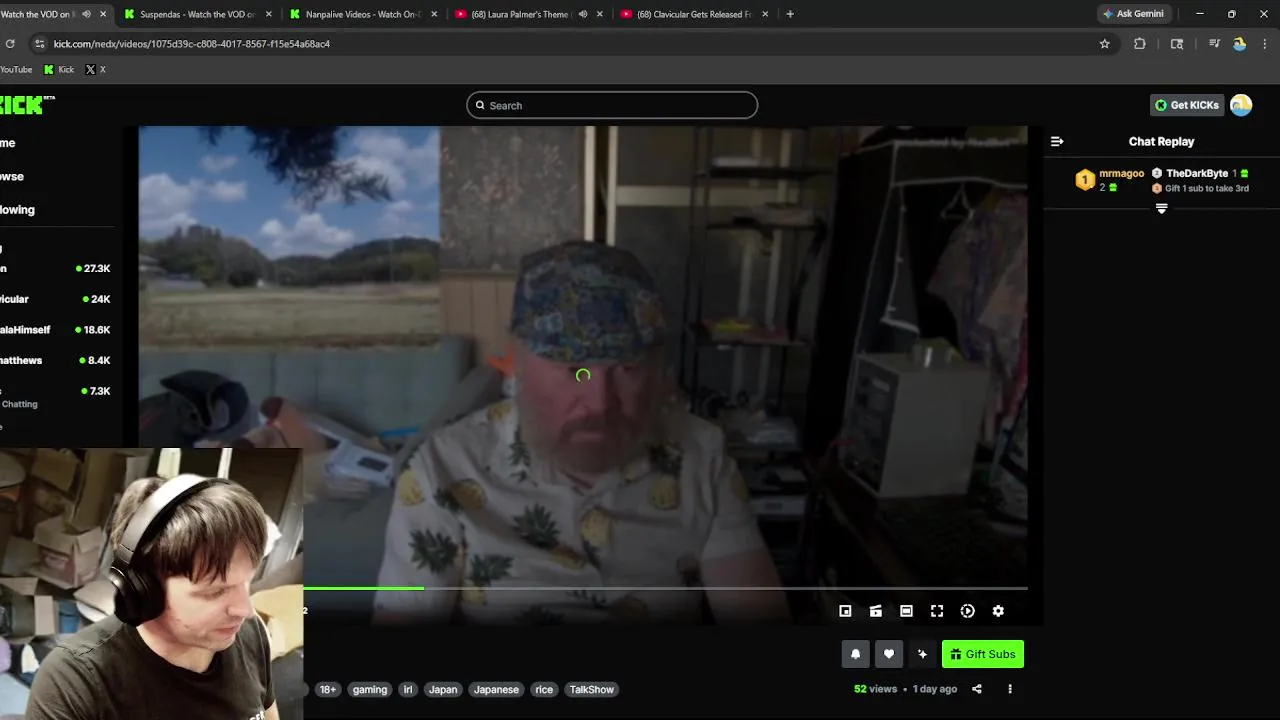This screenshot has height=720, width=1280.
Task: Open the YouTube bookmark
Action: coord(16,70)
